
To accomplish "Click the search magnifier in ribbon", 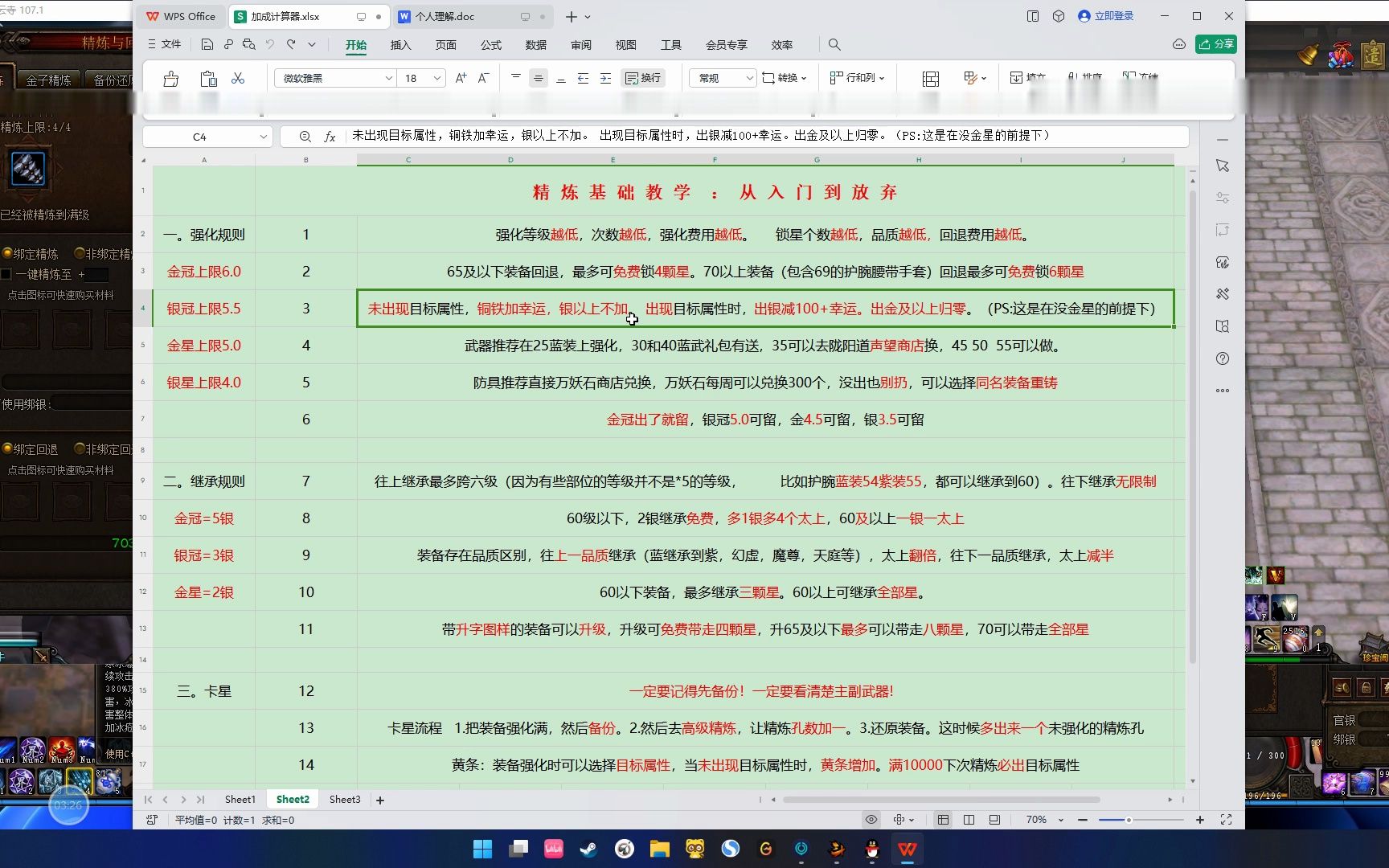I will (x=834, y=45).
